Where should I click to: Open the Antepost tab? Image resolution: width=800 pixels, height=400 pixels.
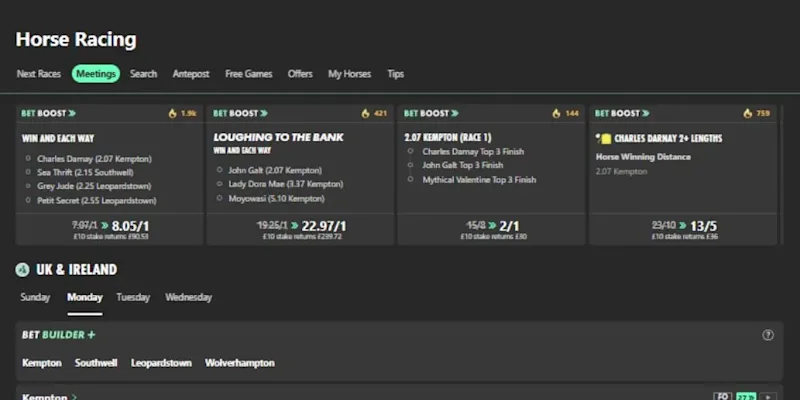point(191,74)
